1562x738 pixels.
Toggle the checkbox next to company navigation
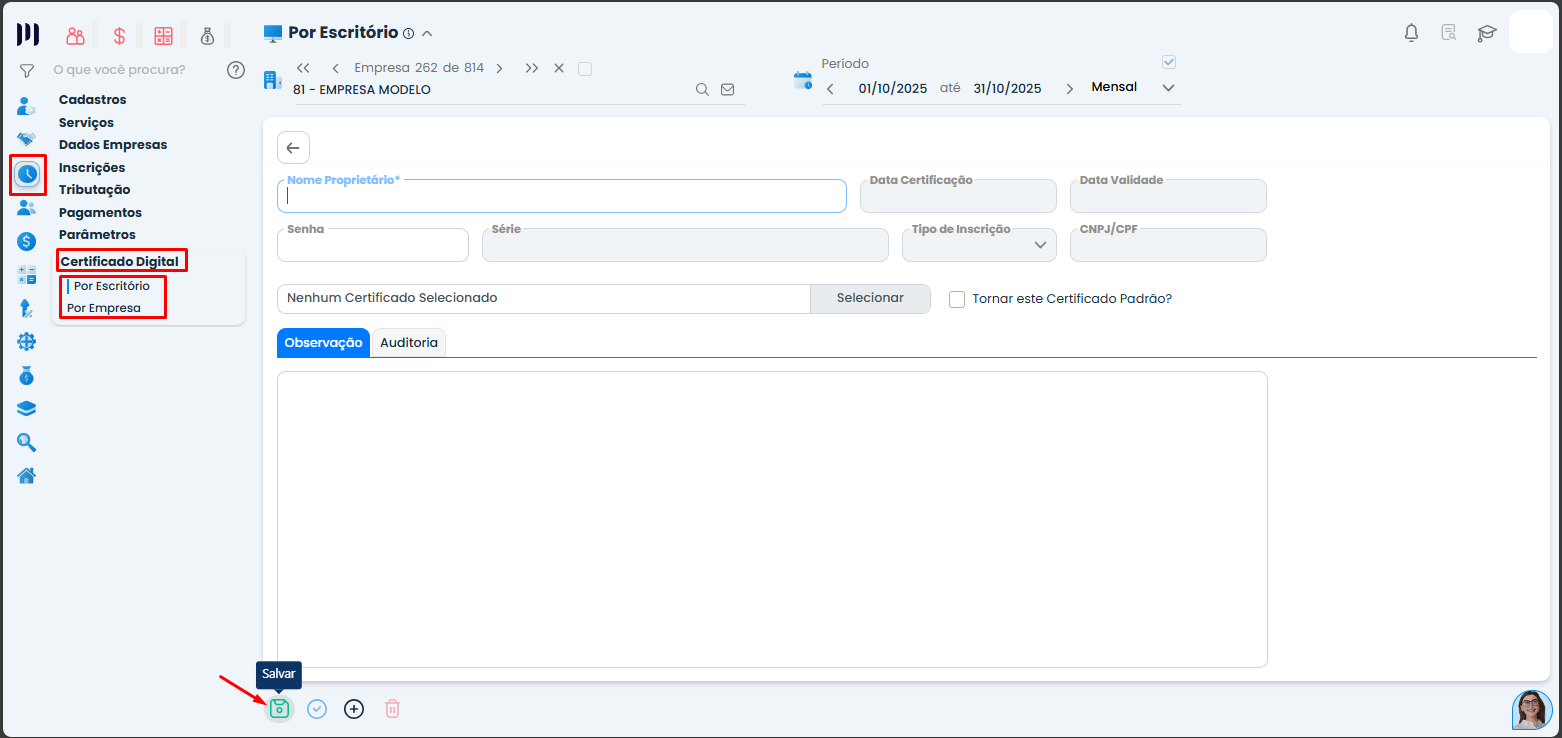pos(585,69)
